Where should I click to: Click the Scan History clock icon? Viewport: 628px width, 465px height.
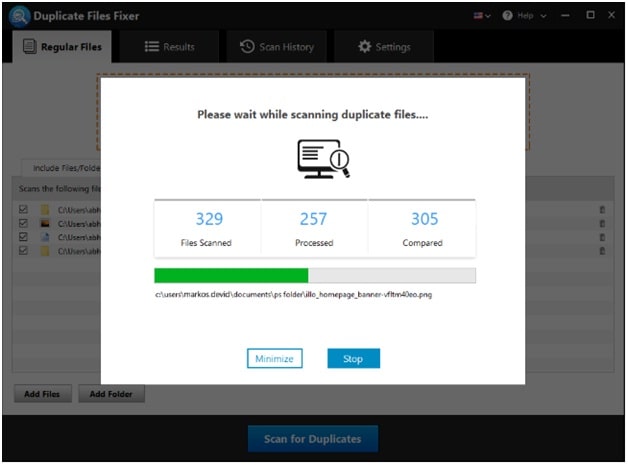click(x=247, y=46)
